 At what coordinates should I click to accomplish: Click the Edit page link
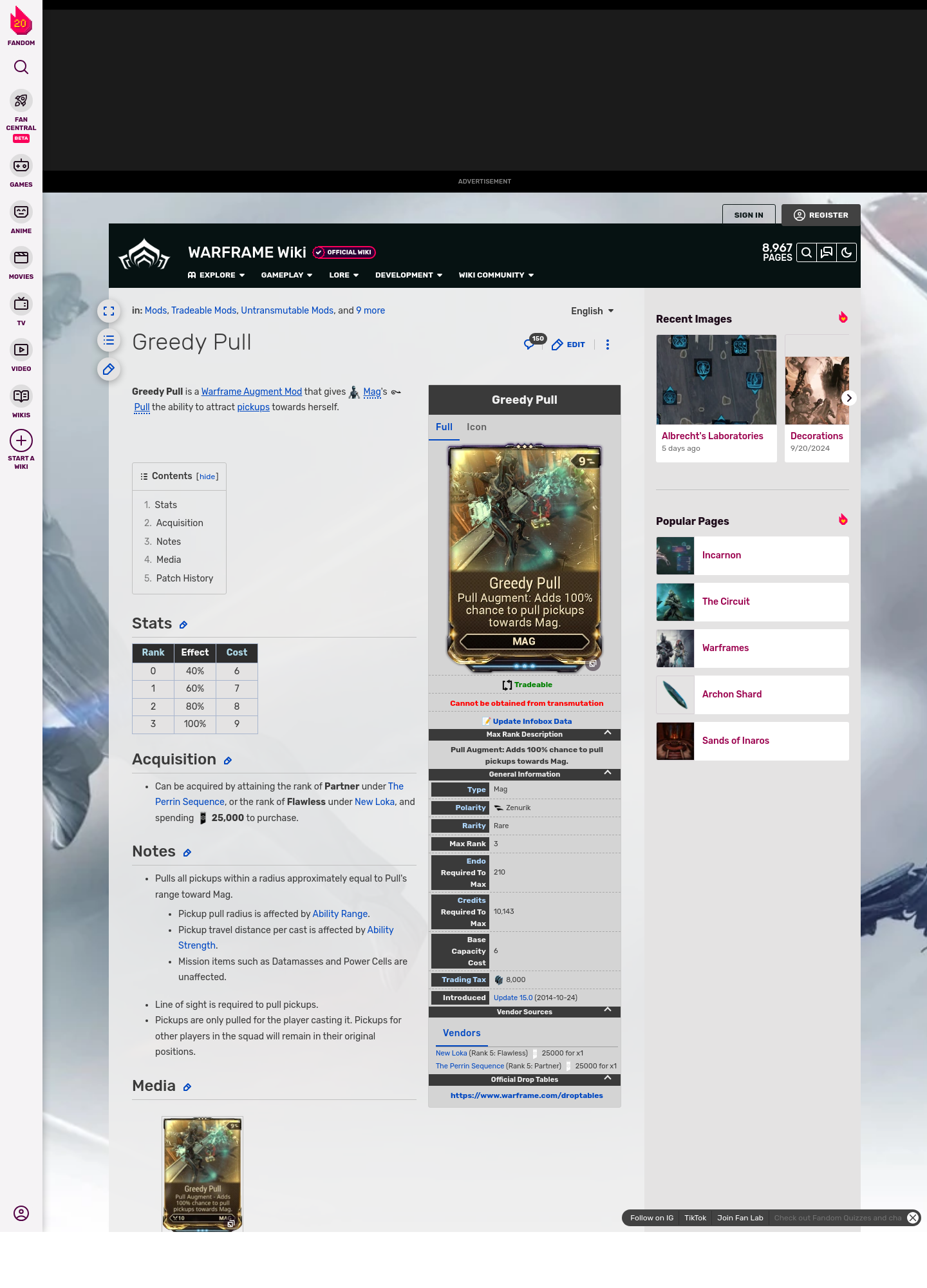[568, 345]
